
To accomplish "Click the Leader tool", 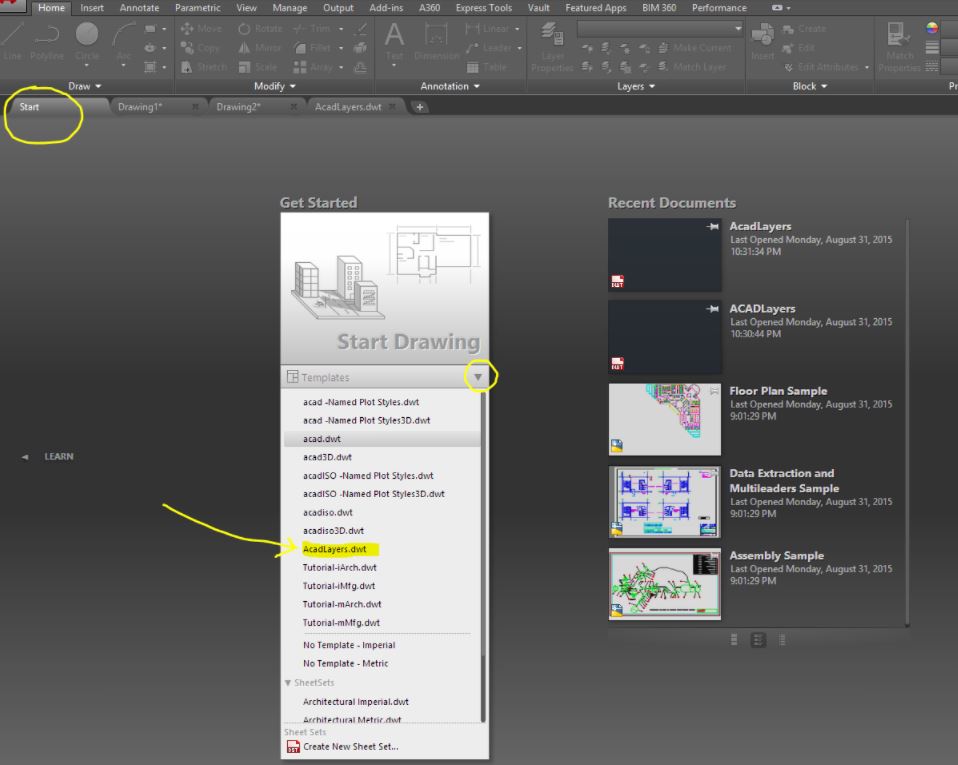I will click(x=489, y=48).
